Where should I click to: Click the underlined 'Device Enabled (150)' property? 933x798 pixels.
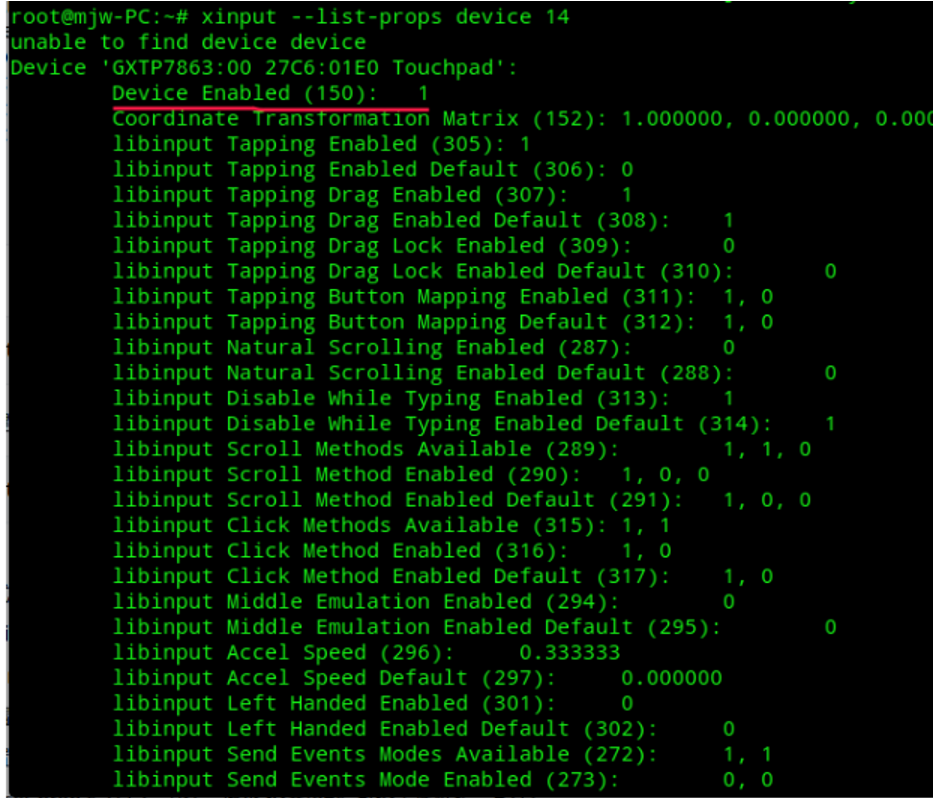click(x=246, y=93)
